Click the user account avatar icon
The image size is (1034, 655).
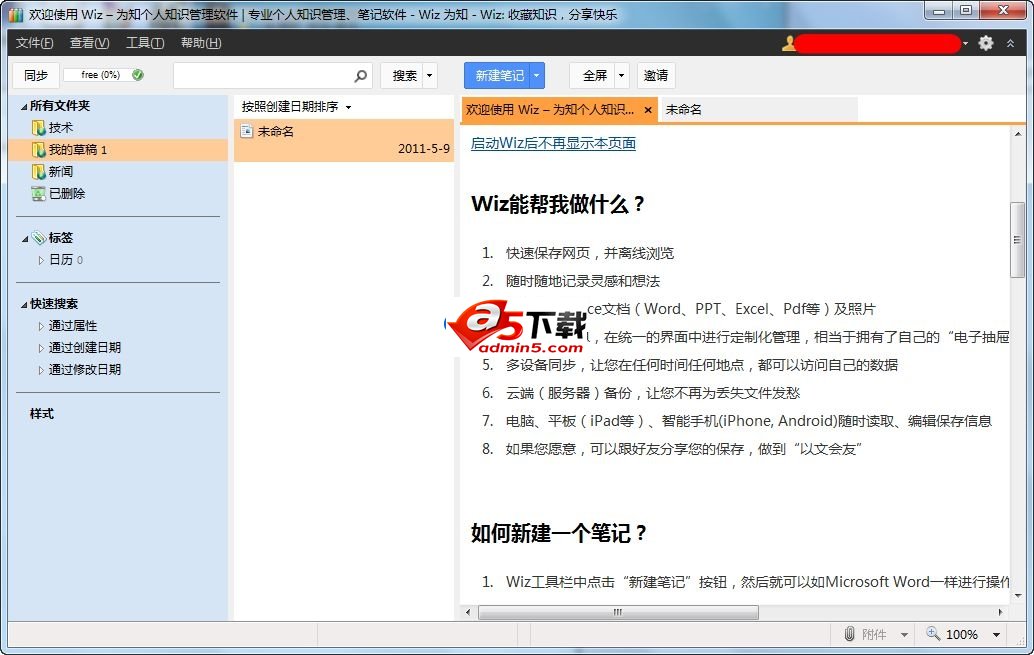(788, 44)
